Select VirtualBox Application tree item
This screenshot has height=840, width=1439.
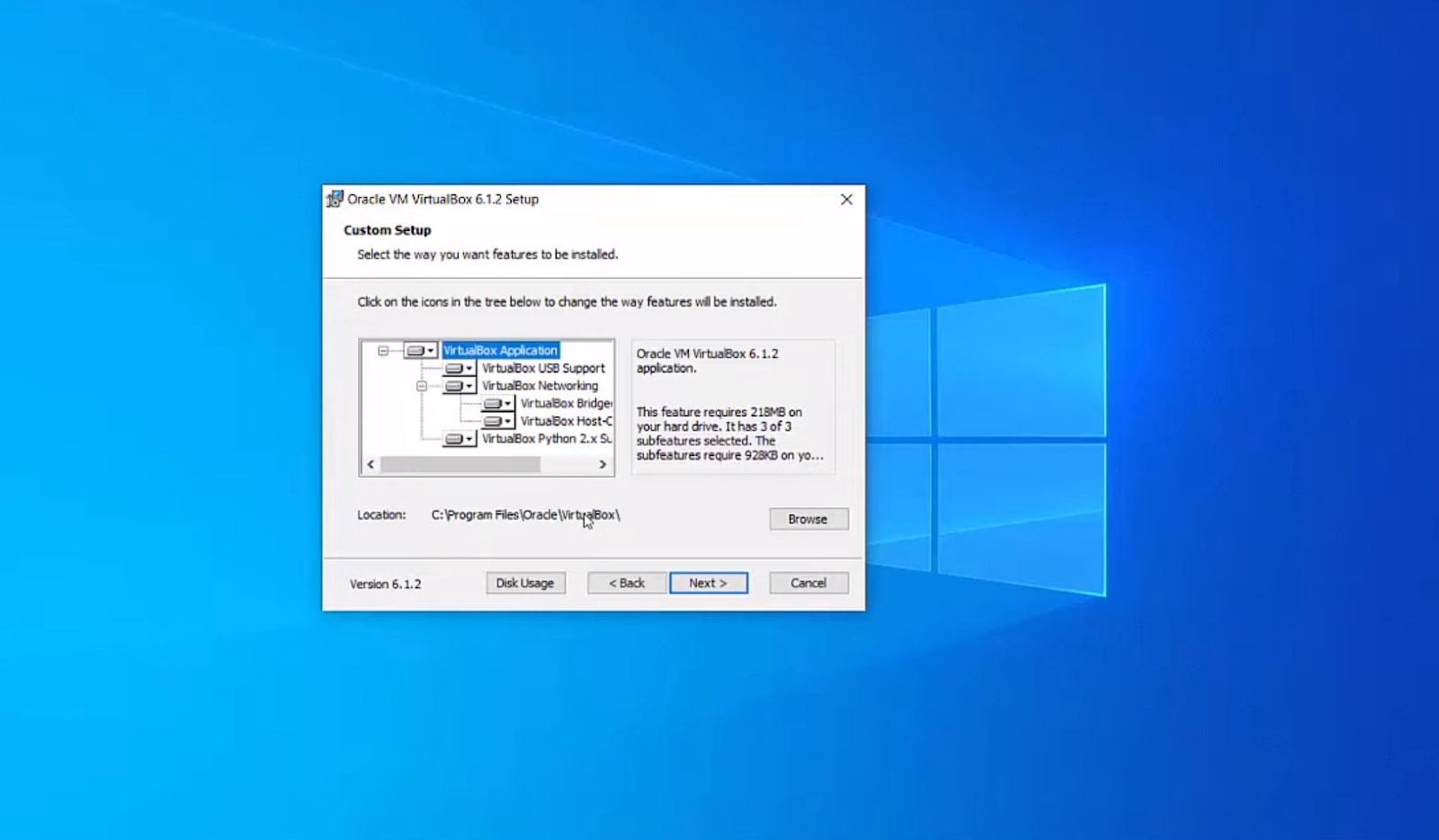tap(500, 351)
